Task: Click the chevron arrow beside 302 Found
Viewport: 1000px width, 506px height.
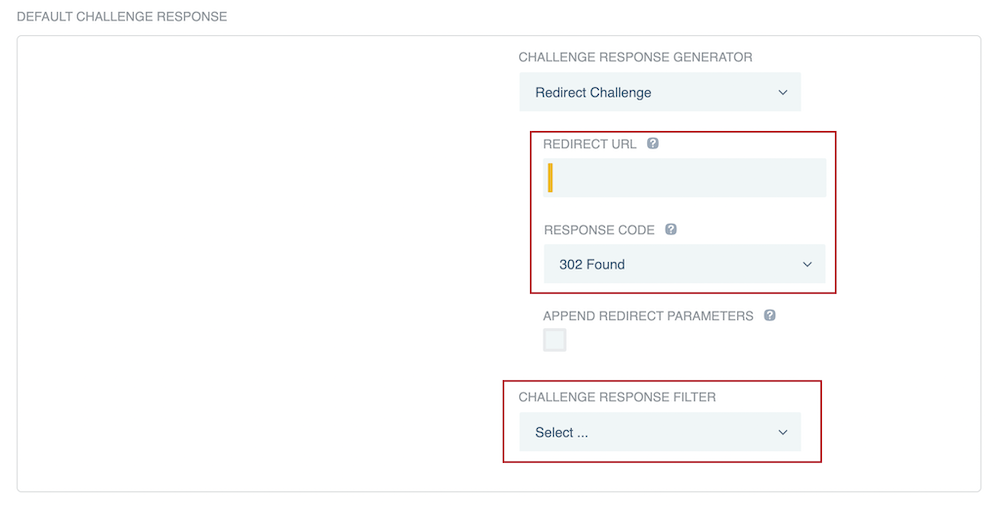Action: tap(808, 265)
